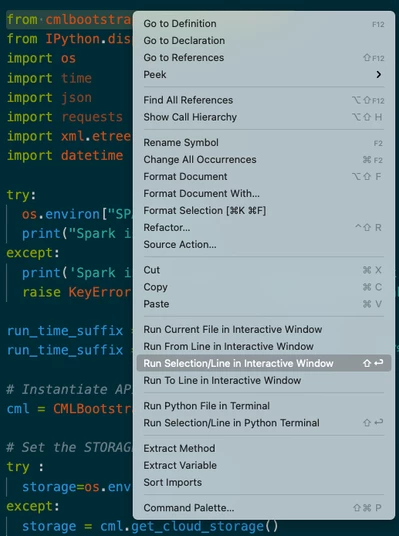399x536 pixels.
Task: Click 'datetime' in the import line
Action: click(92, 156)
